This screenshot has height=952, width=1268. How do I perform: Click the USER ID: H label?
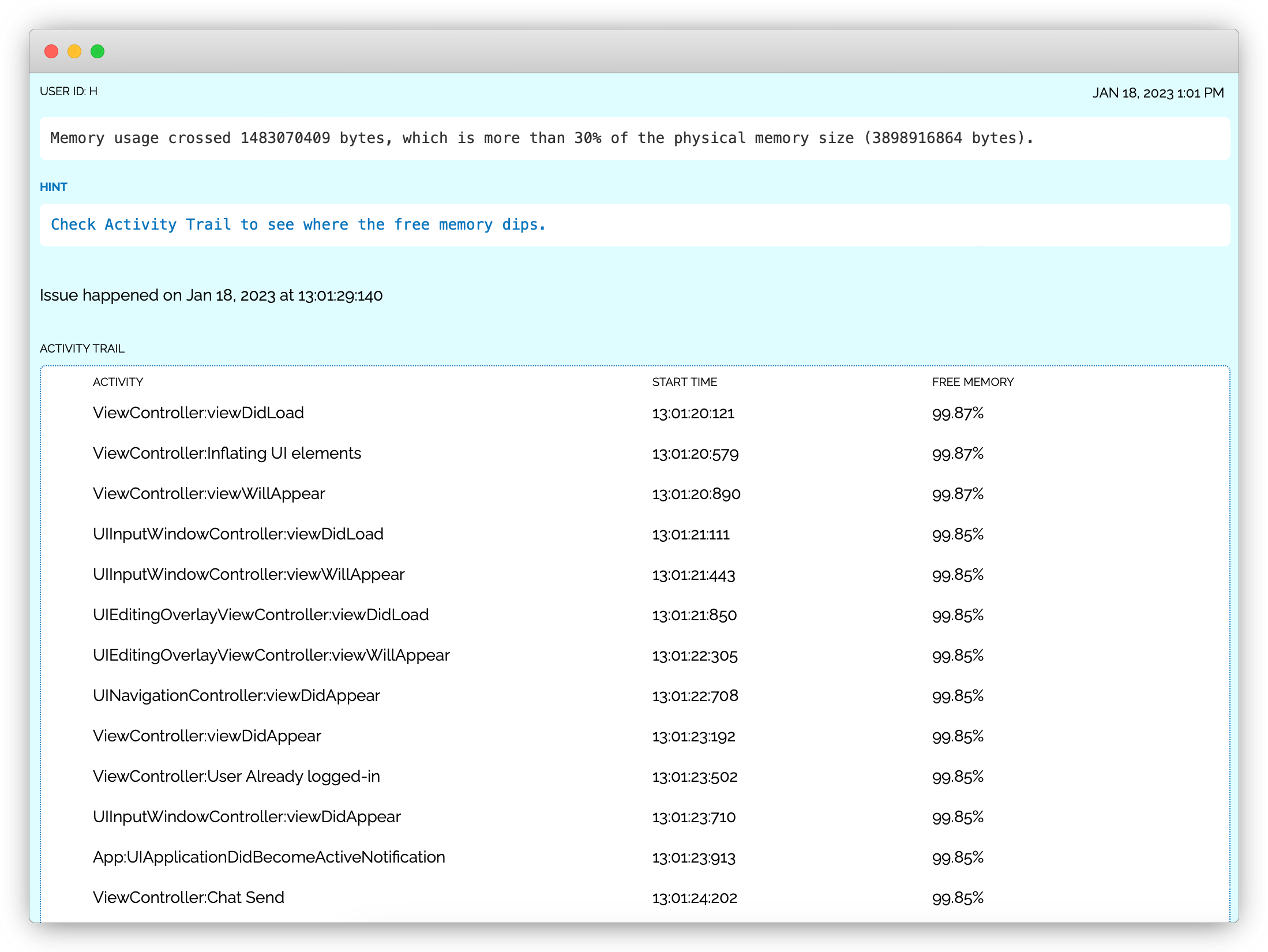click(x=69, y=92)
